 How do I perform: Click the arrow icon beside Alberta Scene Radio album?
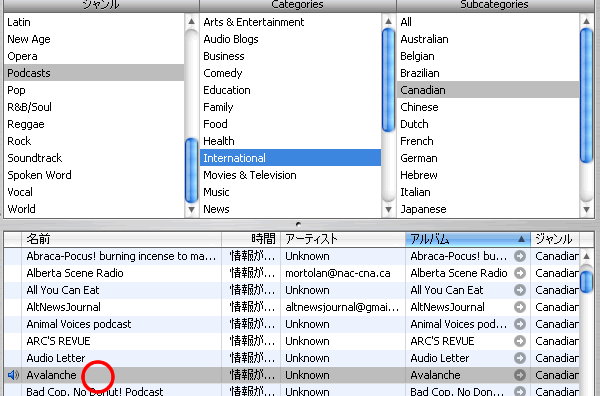(520, 273)
